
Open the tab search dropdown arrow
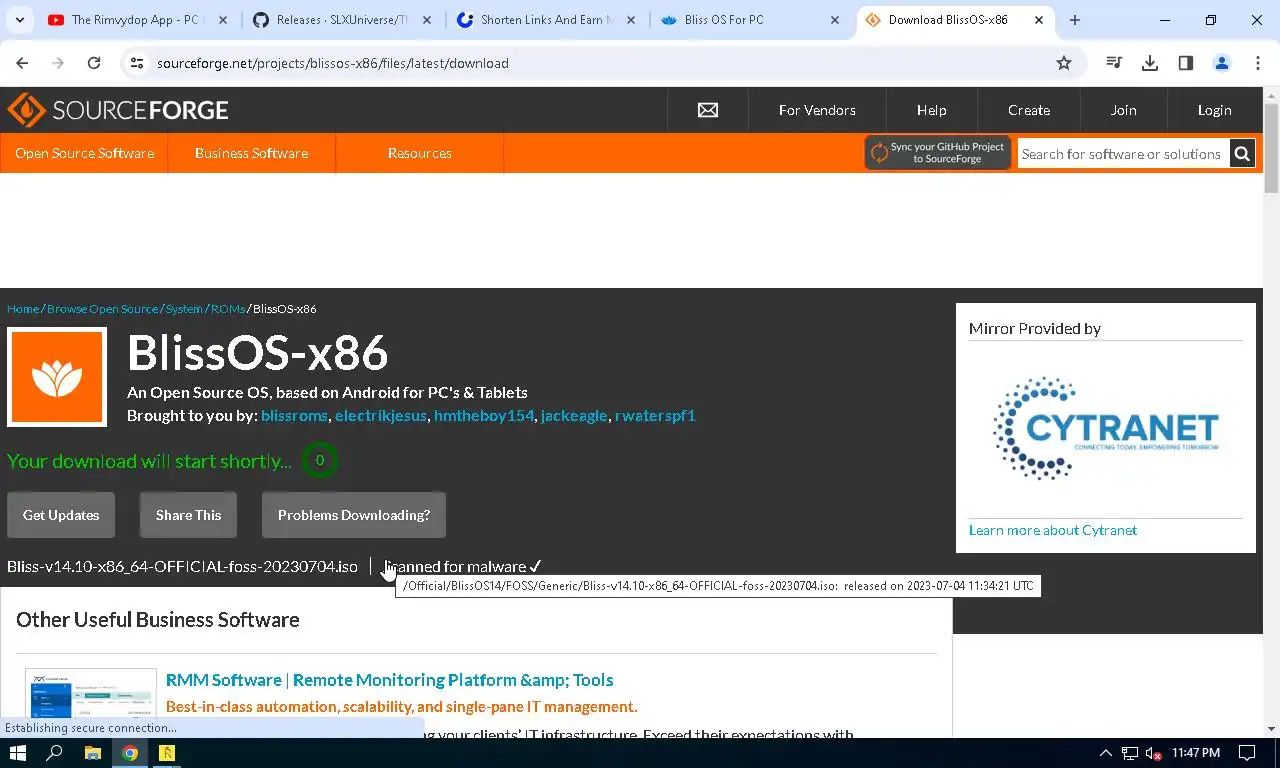click(19, 20)
